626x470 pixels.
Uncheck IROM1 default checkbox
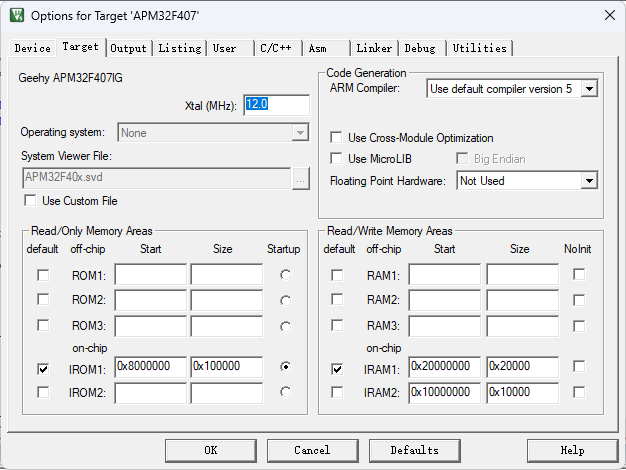43,369
